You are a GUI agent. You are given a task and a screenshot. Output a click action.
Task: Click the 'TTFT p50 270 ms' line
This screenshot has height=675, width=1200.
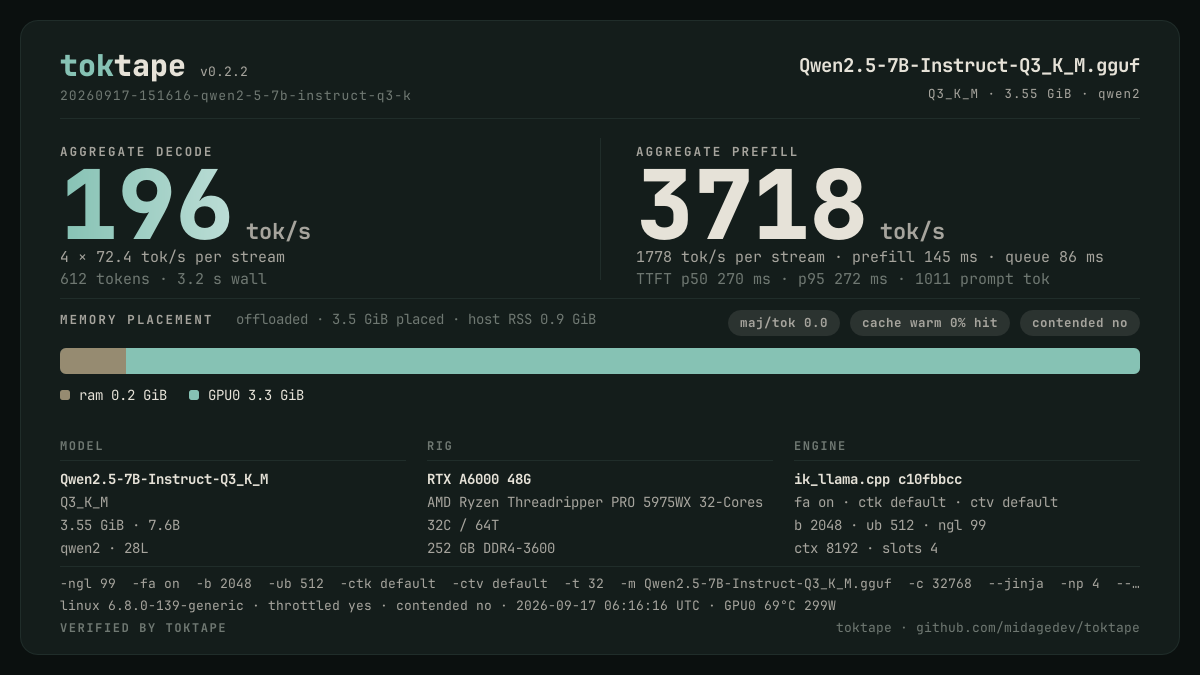tap(843, 279)
